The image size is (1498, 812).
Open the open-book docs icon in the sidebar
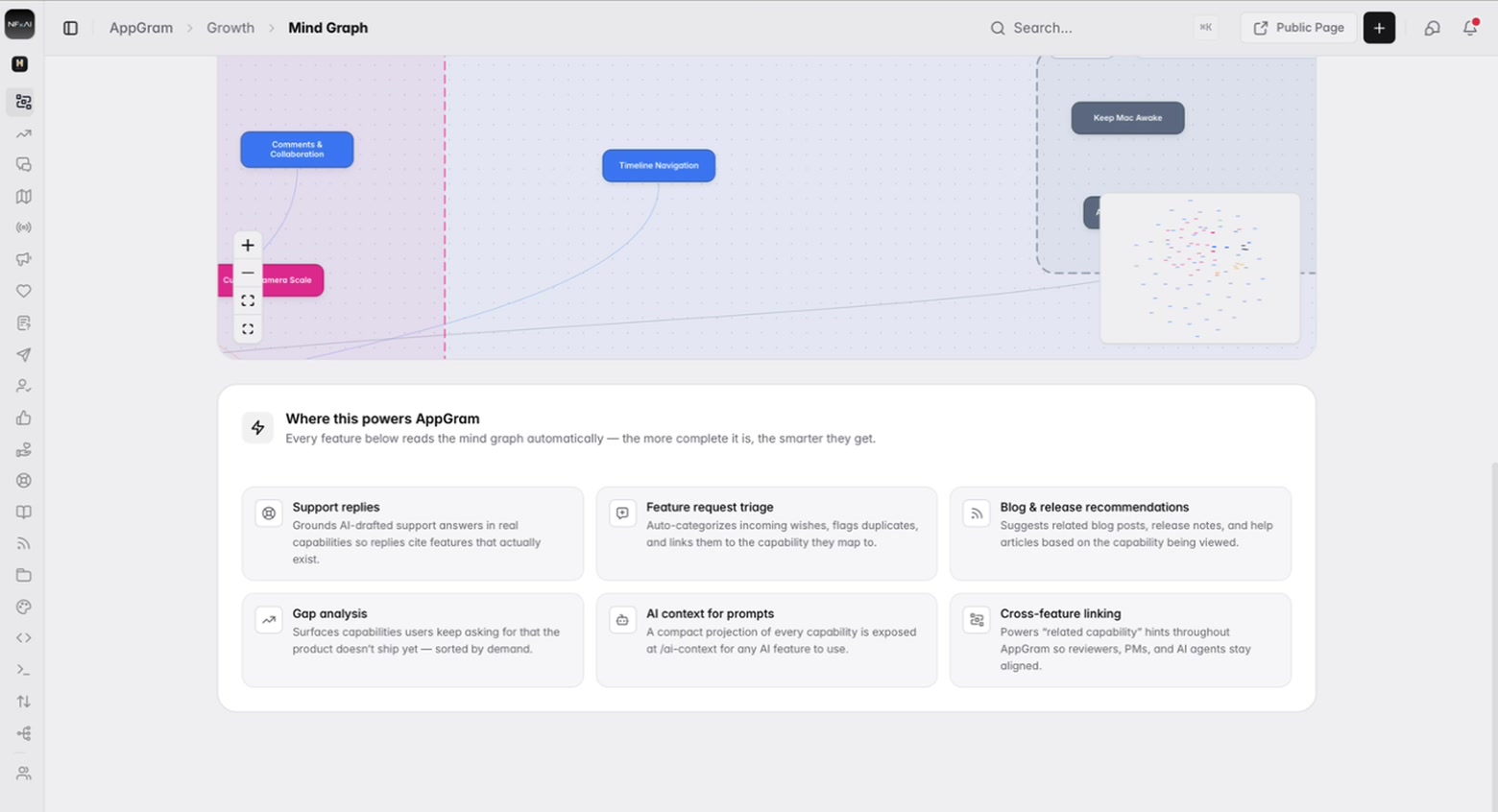[x=23, y=512]
